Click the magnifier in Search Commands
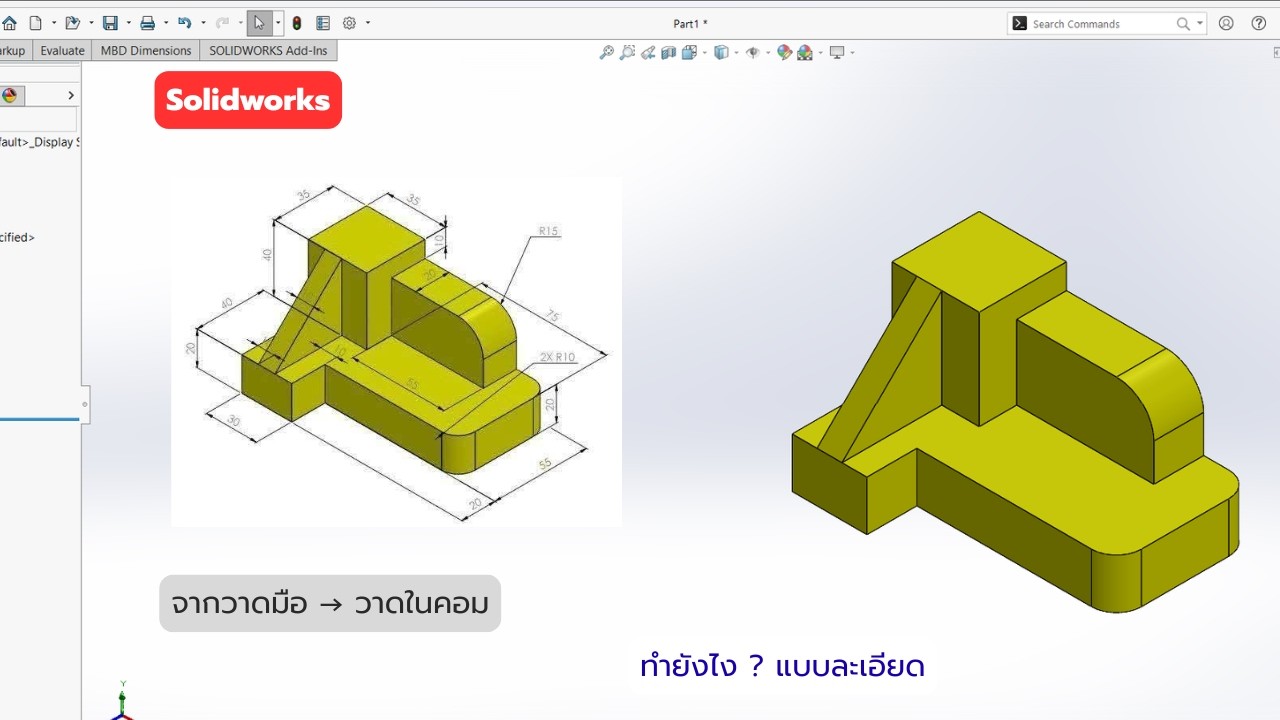Image resolution: width=1280 pixels, height=720 pixels. click(1183, 24)
